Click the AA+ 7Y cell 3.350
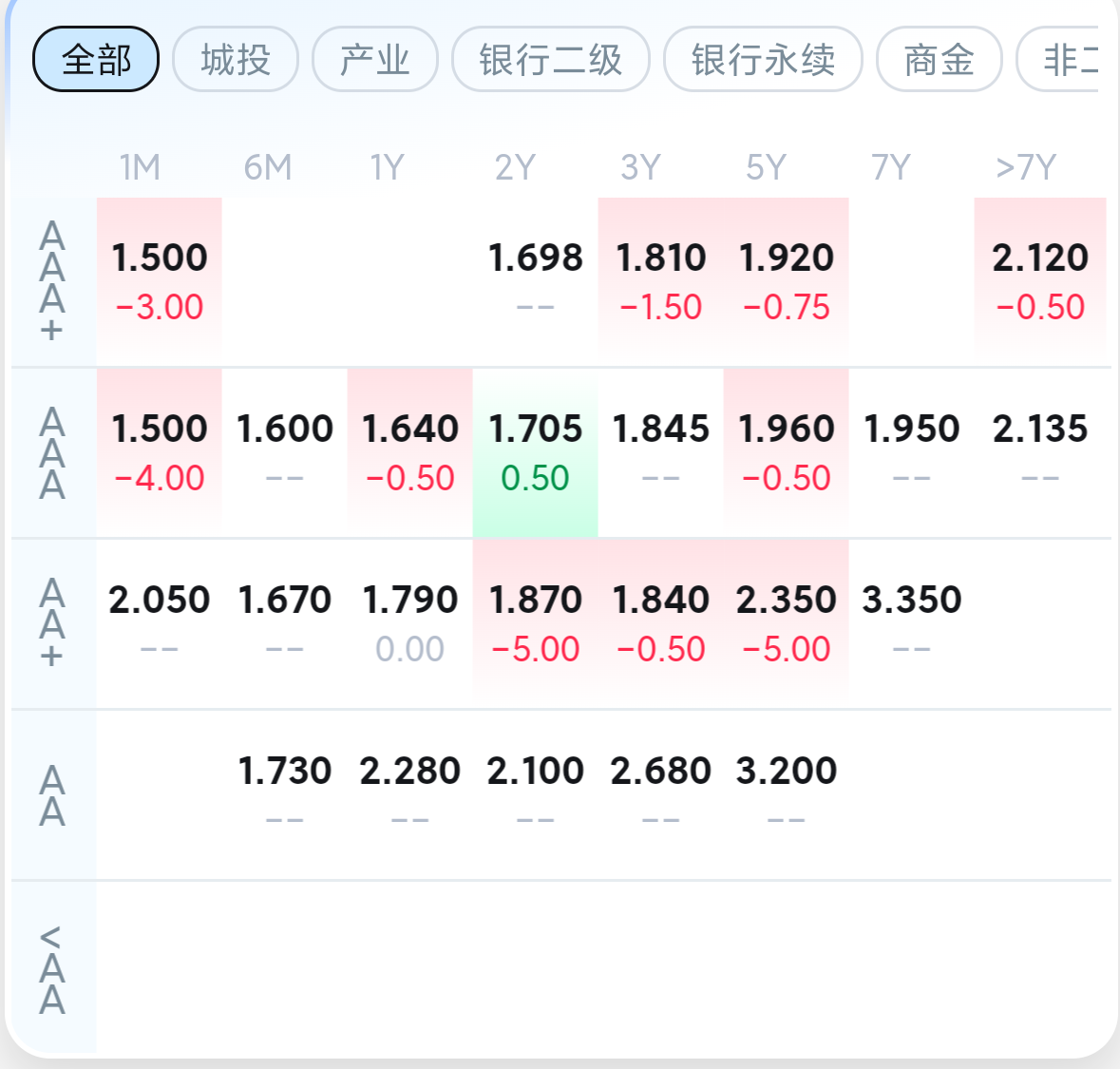The width and height of the screenshot is (1120, 1069). click(911, 623)
